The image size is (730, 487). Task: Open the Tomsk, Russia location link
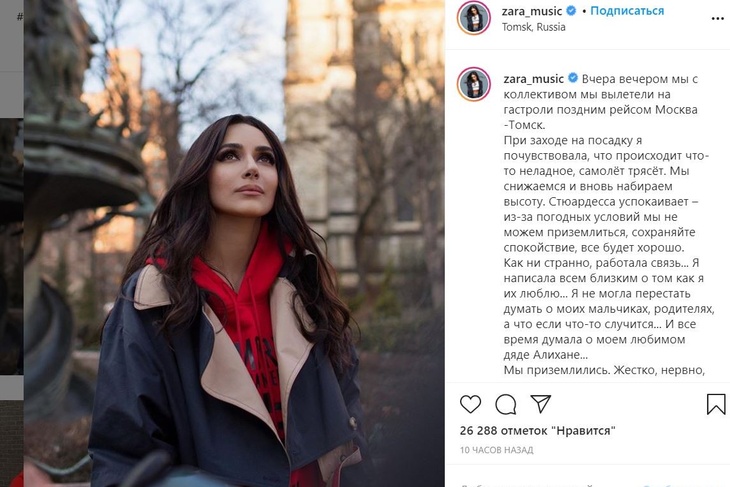534,27
